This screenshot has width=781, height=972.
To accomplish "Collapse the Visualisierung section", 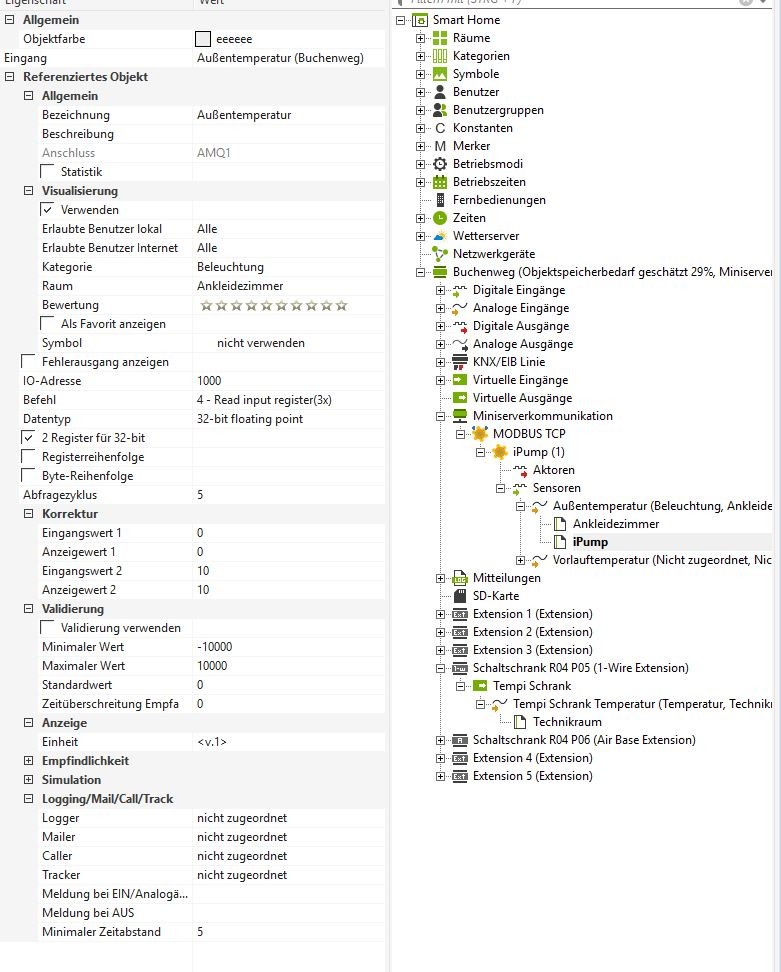I will [29, 190].
